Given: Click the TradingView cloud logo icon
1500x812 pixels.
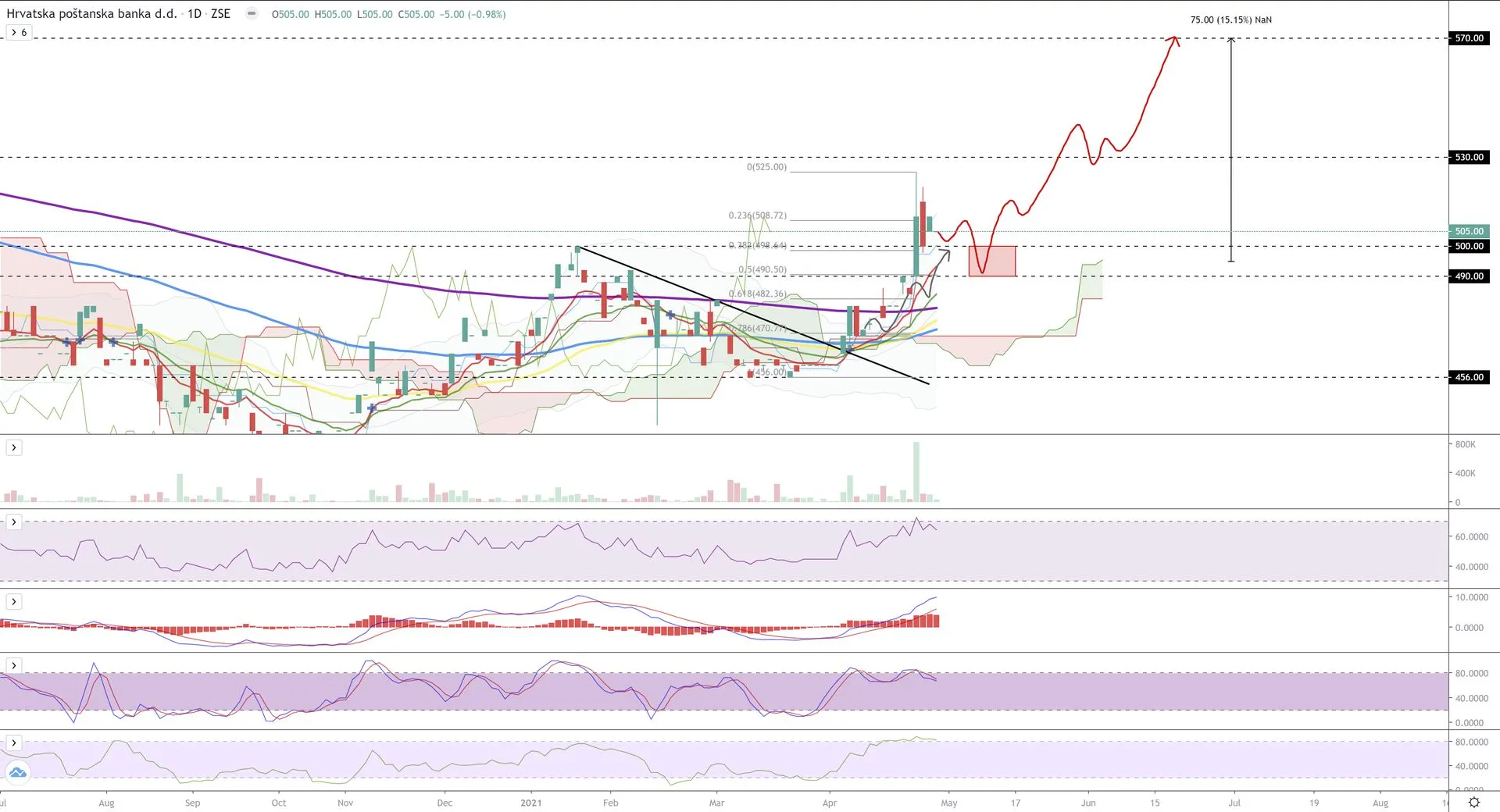Looking at the screenshot, I should pos(17,773).
